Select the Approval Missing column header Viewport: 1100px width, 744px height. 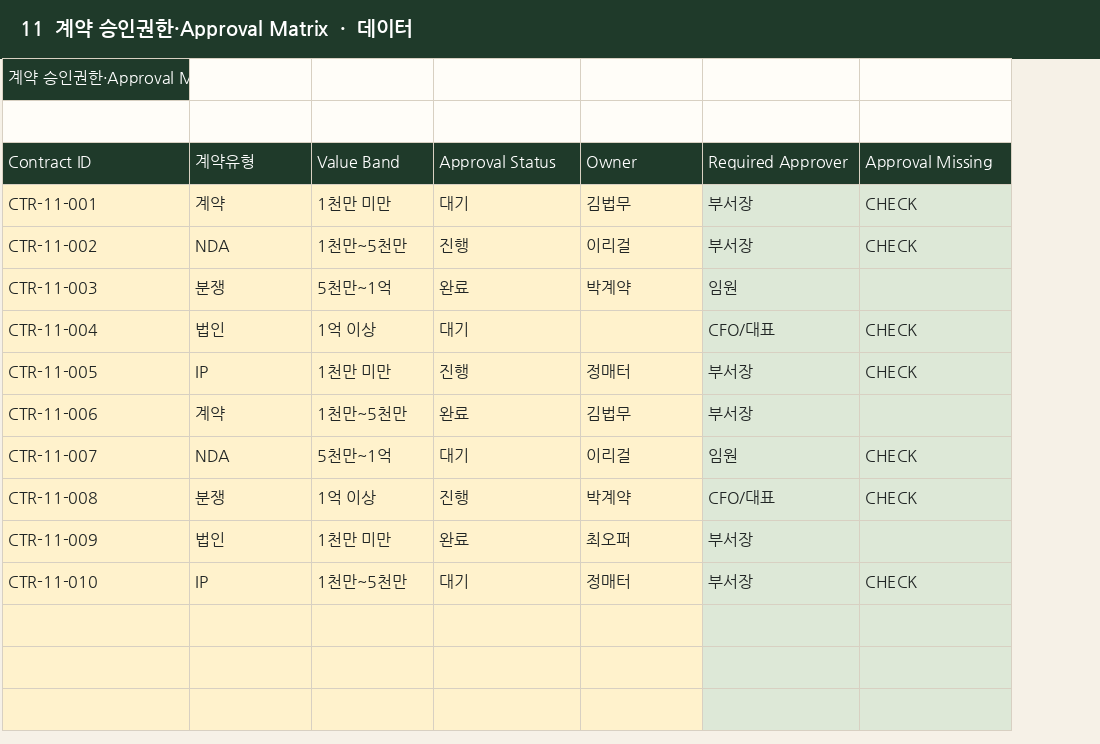(935, 163)
